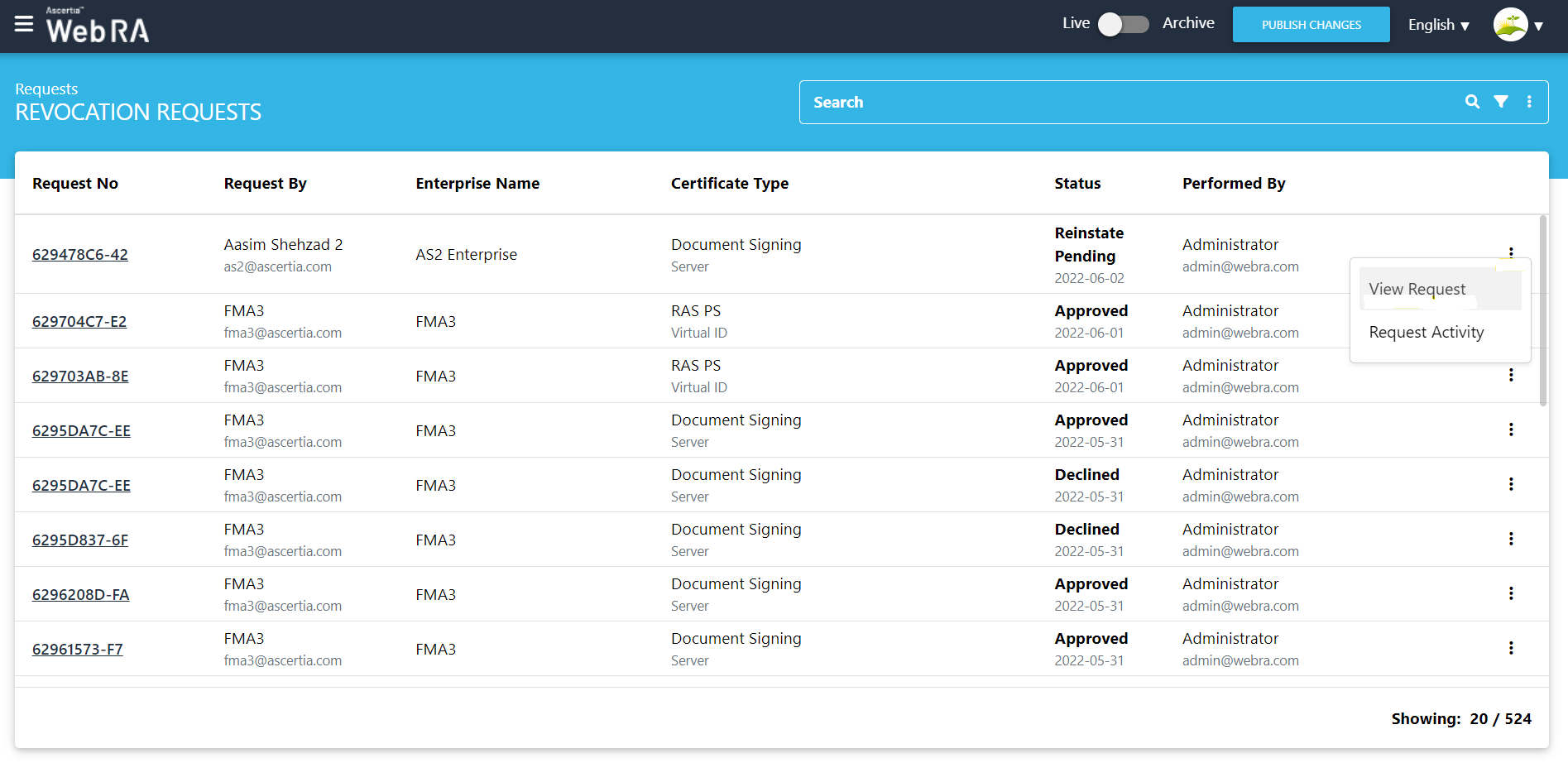Click the search magnifier icon
1568x763 pixels.
coord(1472,102)
